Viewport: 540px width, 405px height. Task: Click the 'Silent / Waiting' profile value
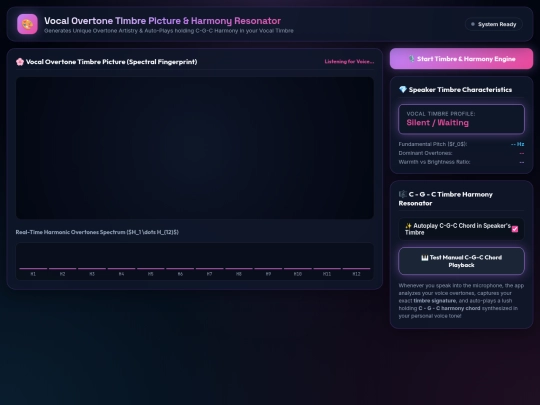pos(437,123)
